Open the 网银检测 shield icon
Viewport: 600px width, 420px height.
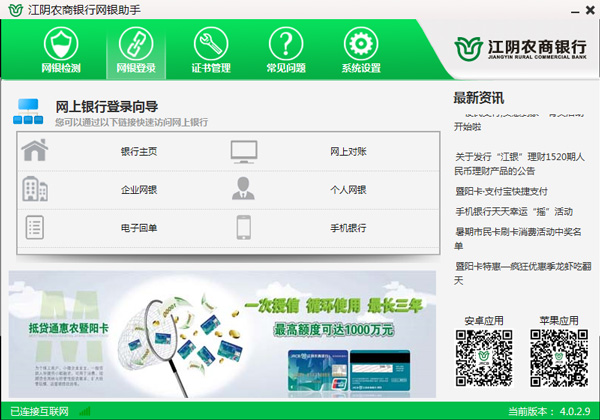(61, 44)
